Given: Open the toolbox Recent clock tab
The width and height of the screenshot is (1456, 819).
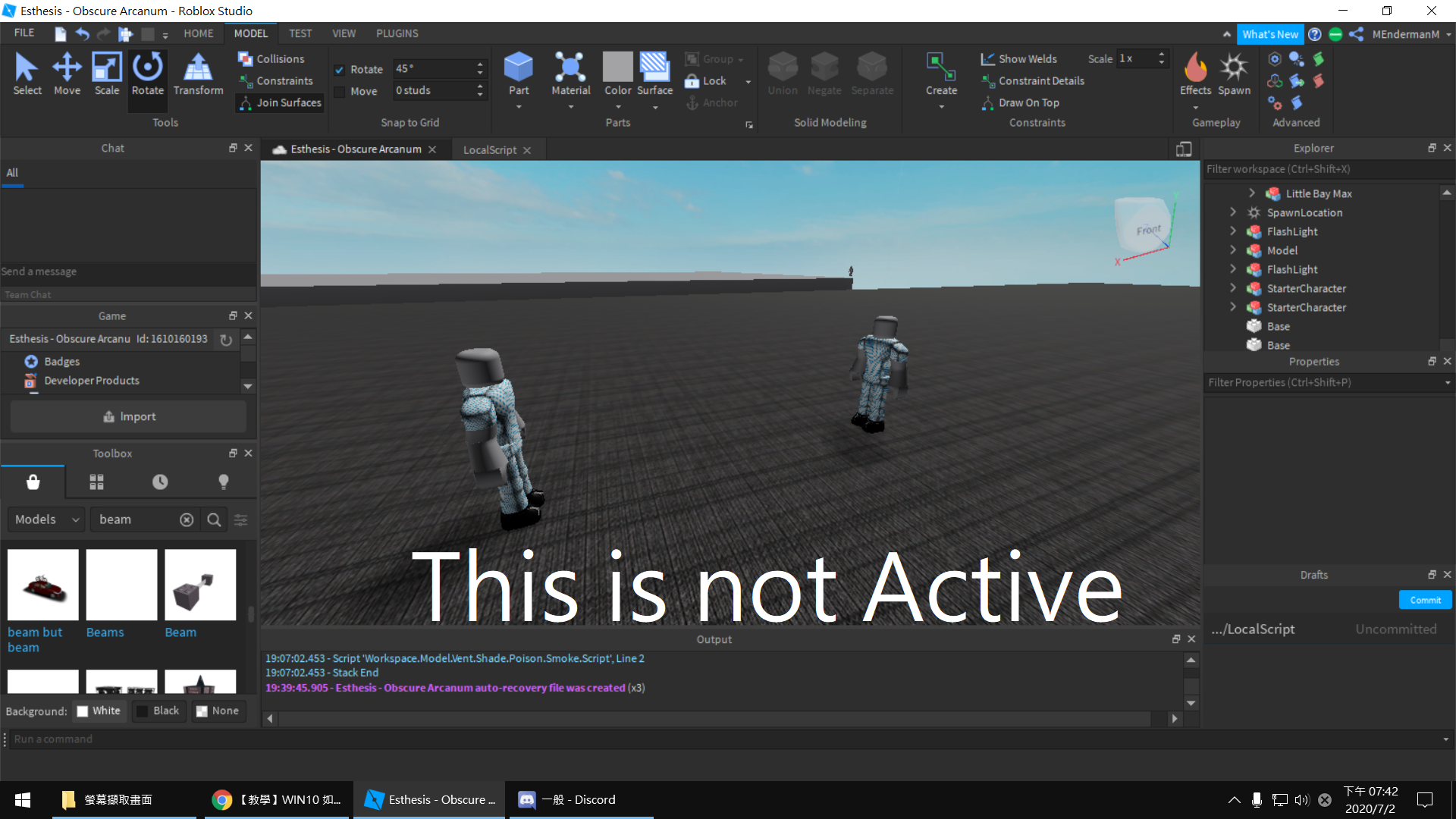Looking at the screenshot, I should coord(160,482).
